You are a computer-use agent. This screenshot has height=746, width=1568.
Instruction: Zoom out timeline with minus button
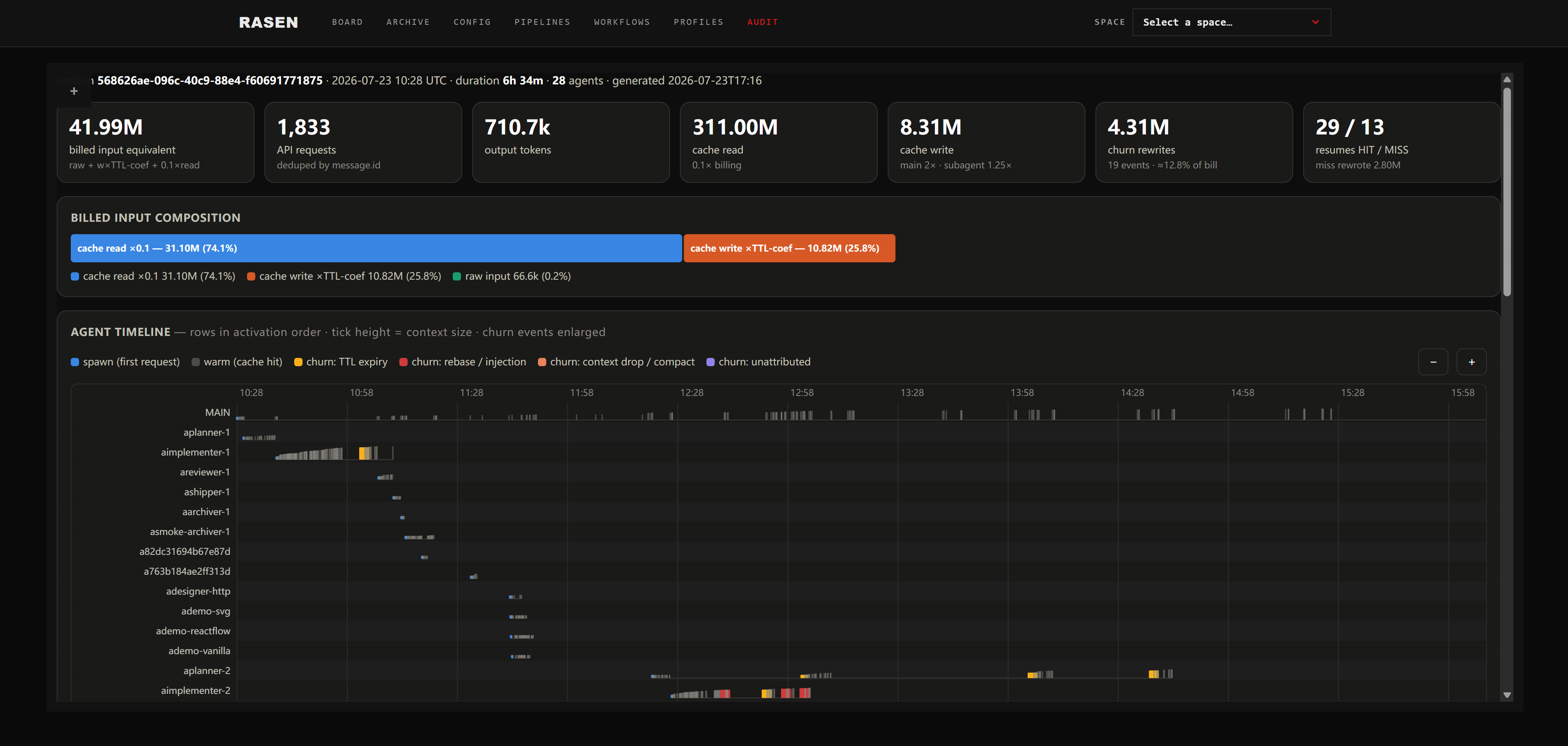click(x=1433, y=362)
